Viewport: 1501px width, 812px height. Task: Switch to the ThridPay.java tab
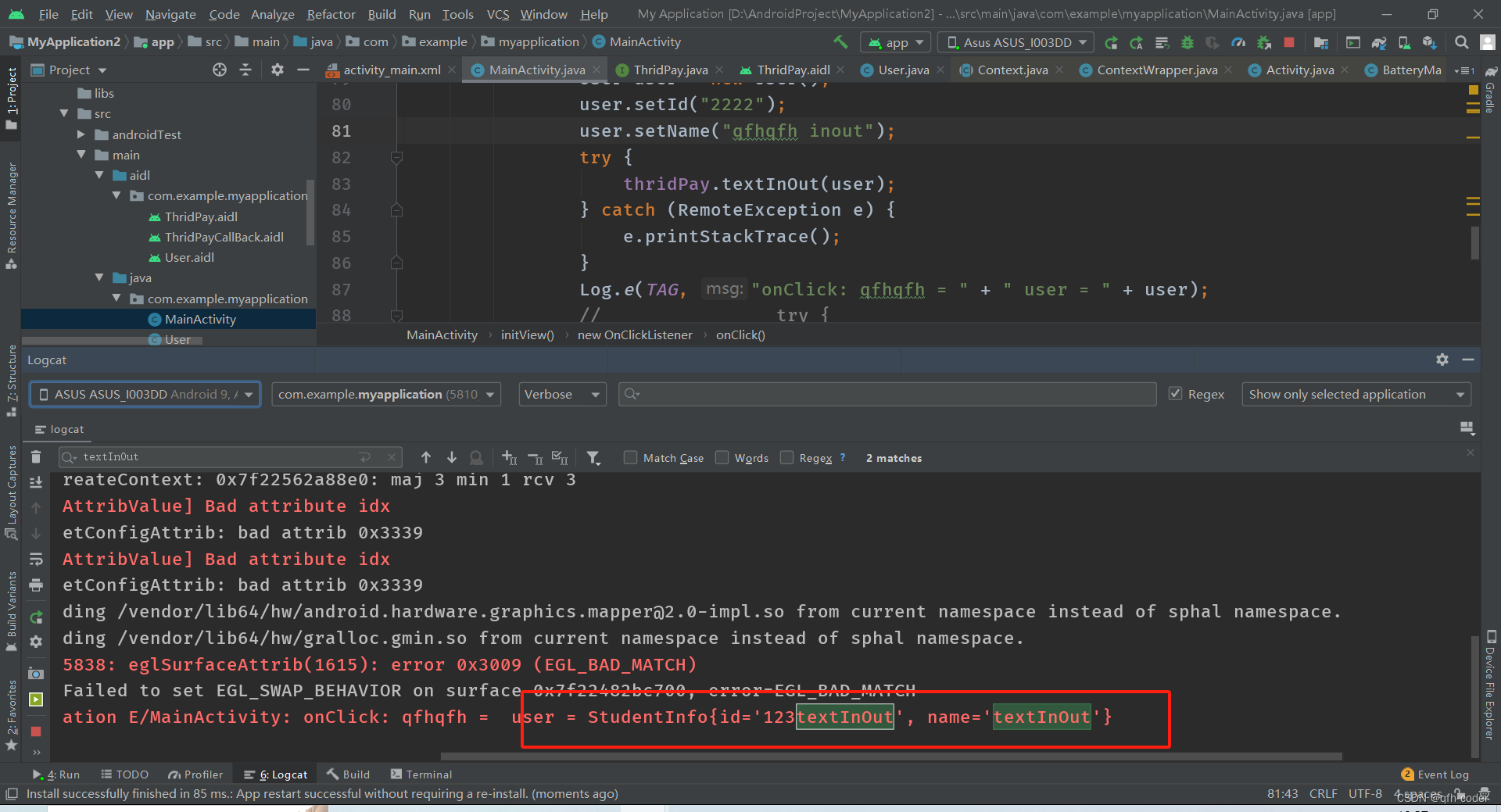click(x=670, y=70)
